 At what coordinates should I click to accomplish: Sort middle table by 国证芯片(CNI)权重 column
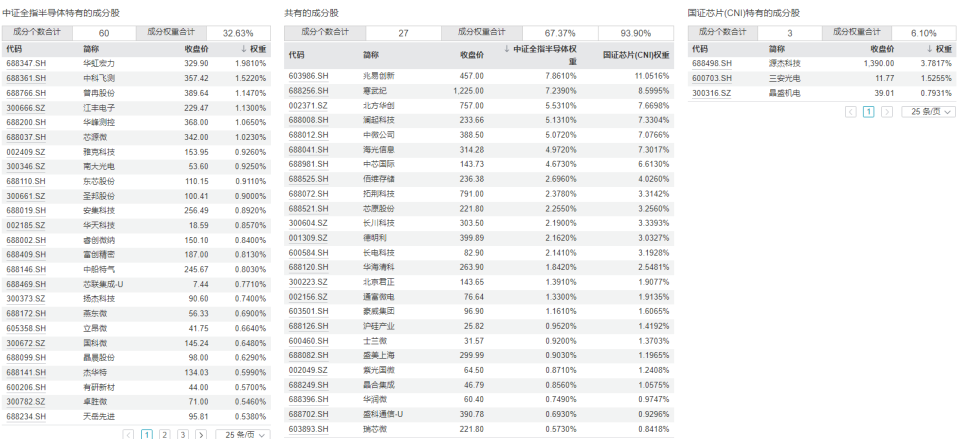coord(637,55)
